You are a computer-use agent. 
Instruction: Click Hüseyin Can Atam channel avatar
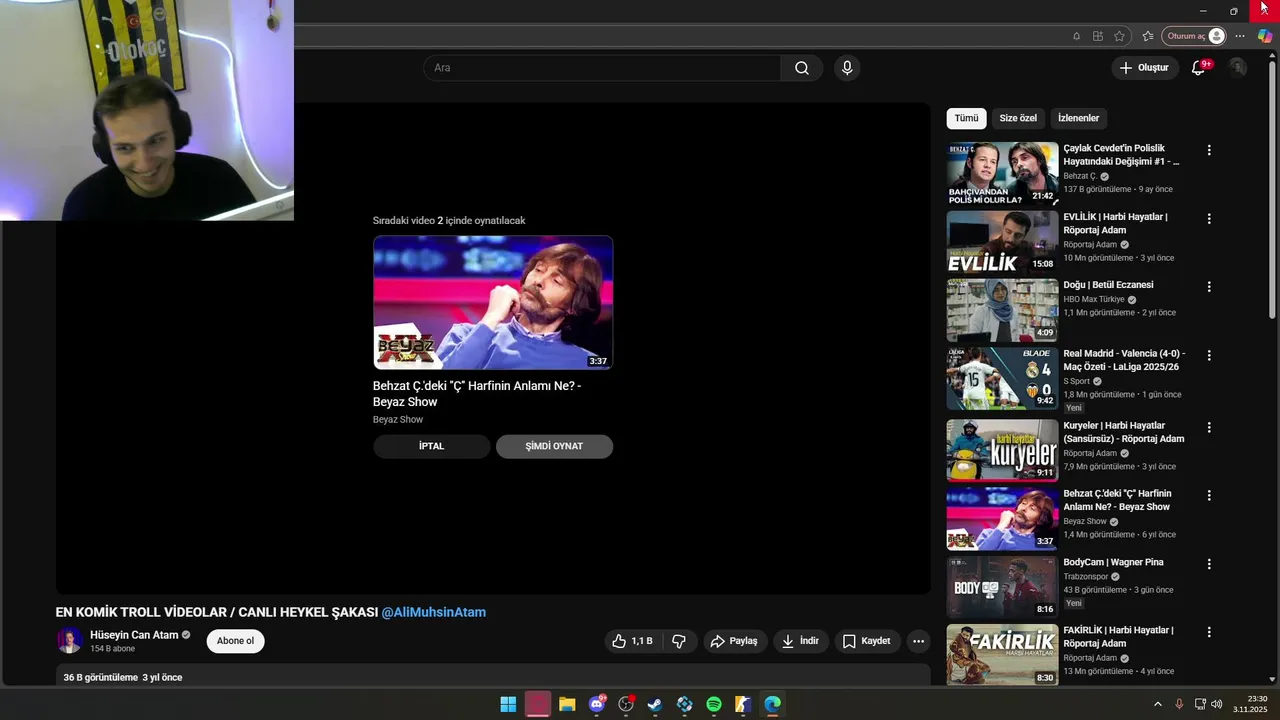click(x=70, y=641)
